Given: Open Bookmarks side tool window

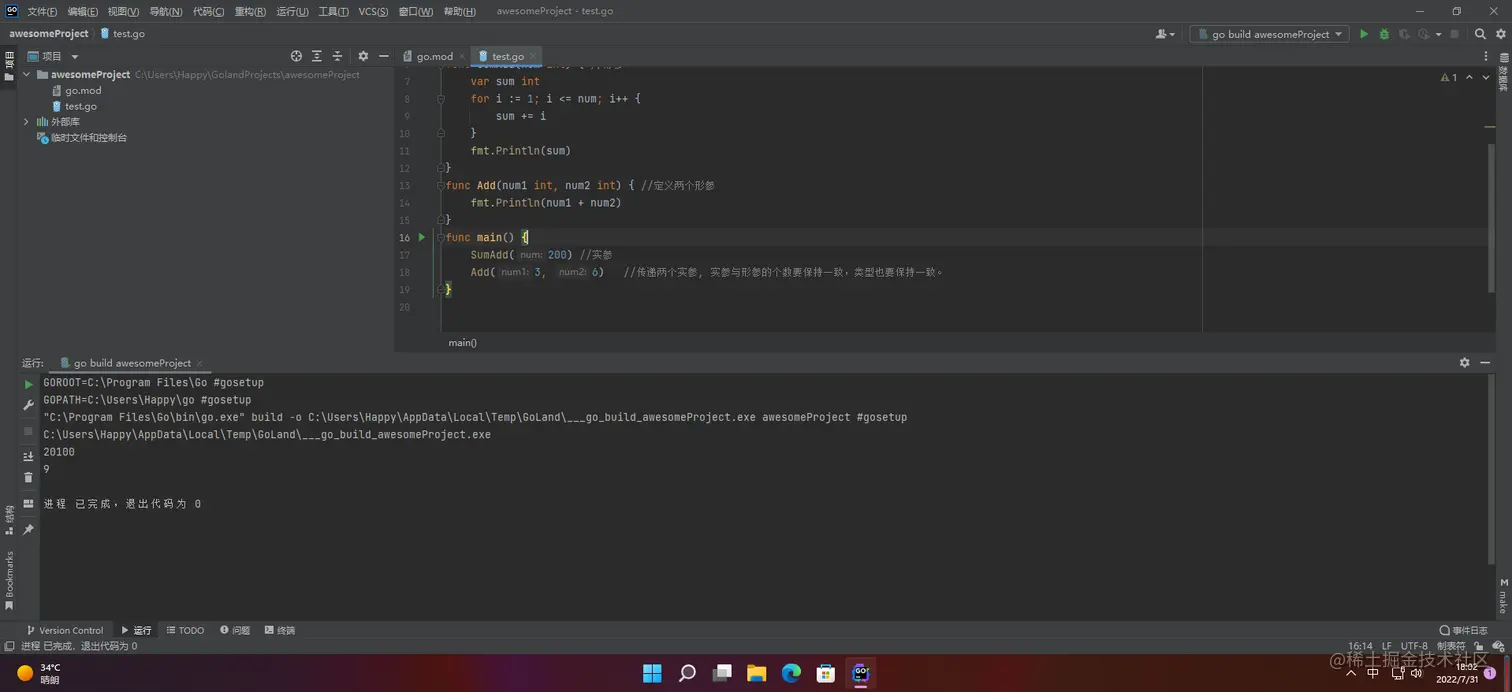Looking at the screenshot, I should pyautogui.click(x=10, y=581).
